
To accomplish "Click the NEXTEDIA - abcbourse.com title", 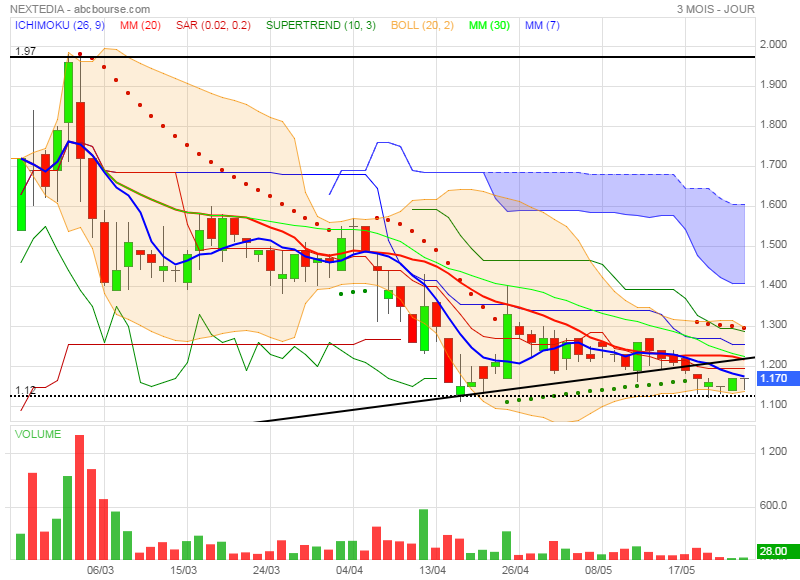I will pos(80,9).
